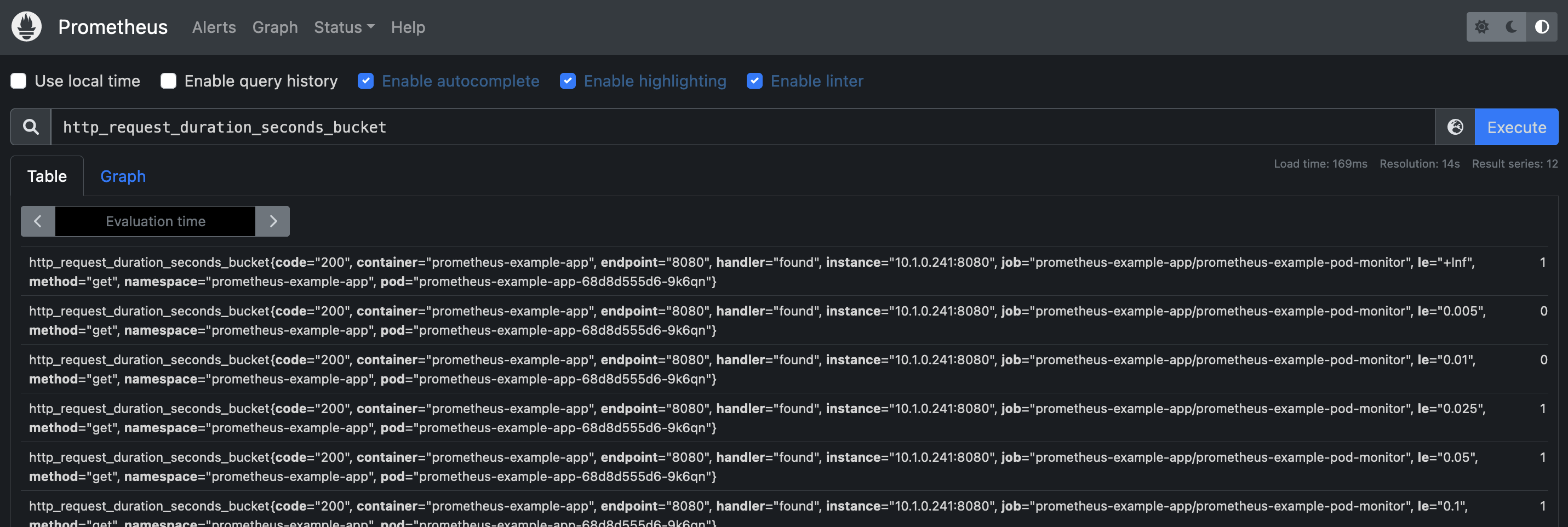Select the Table tab
Screen dimensions: 1568x527
click(47, 176)
